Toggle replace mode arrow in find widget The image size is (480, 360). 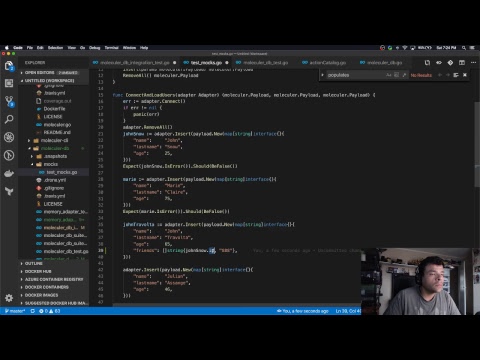pyautogui.click(x=322, y=75)
